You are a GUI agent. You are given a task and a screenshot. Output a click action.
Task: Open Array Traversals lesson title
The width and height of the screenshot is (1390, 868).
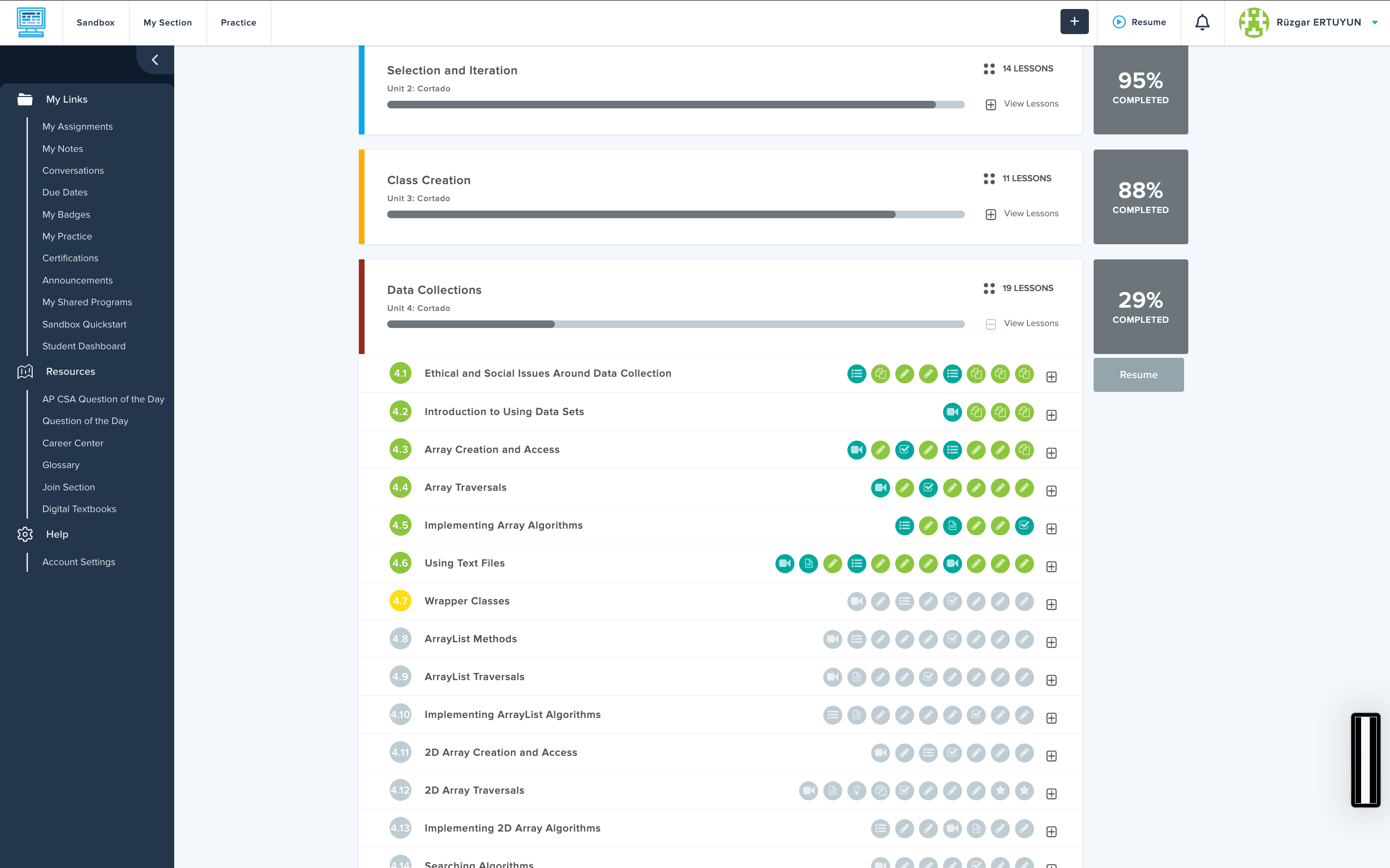[466, 487]
